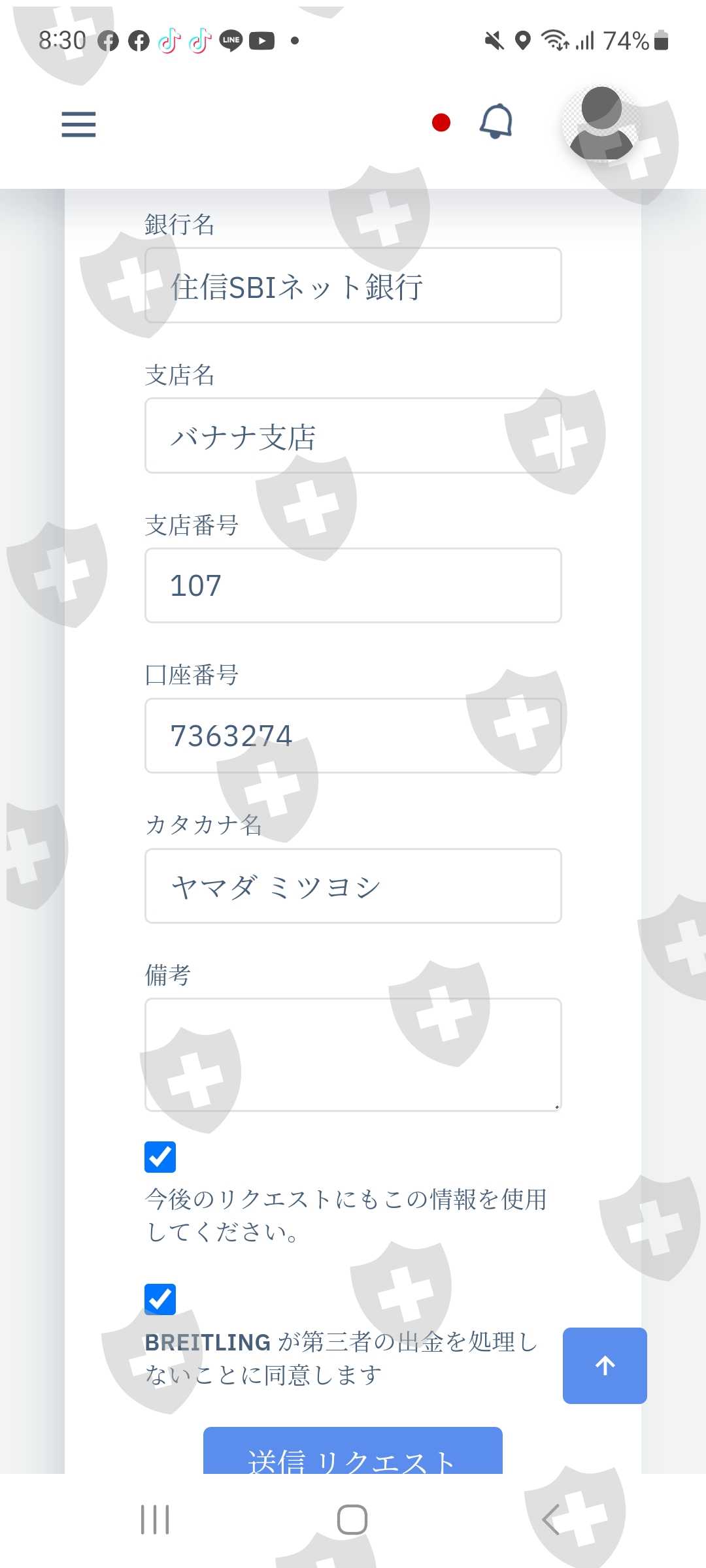Tap the empty 備考 remarks textarea

point(353,1054)
